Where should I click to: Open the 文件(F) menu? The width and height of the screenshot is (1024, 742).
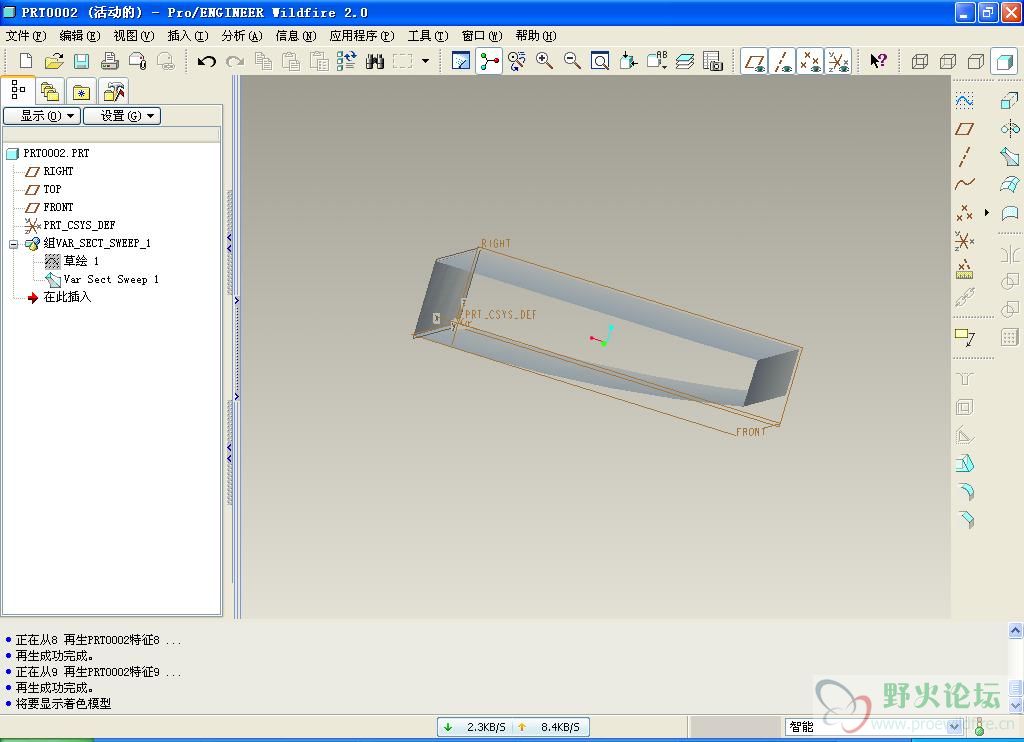[26, 36]
